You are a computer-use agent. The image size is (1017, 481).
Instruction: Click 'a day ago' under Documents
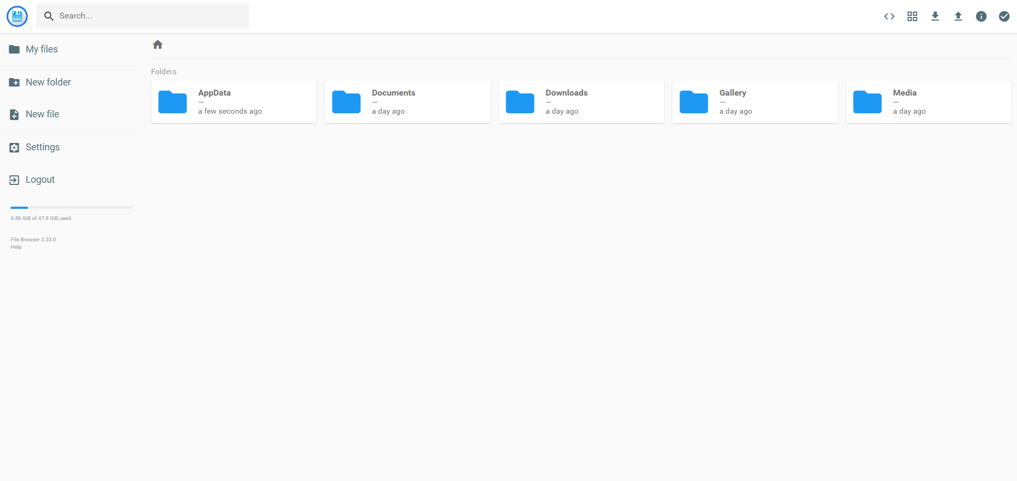tap(389, 111)
